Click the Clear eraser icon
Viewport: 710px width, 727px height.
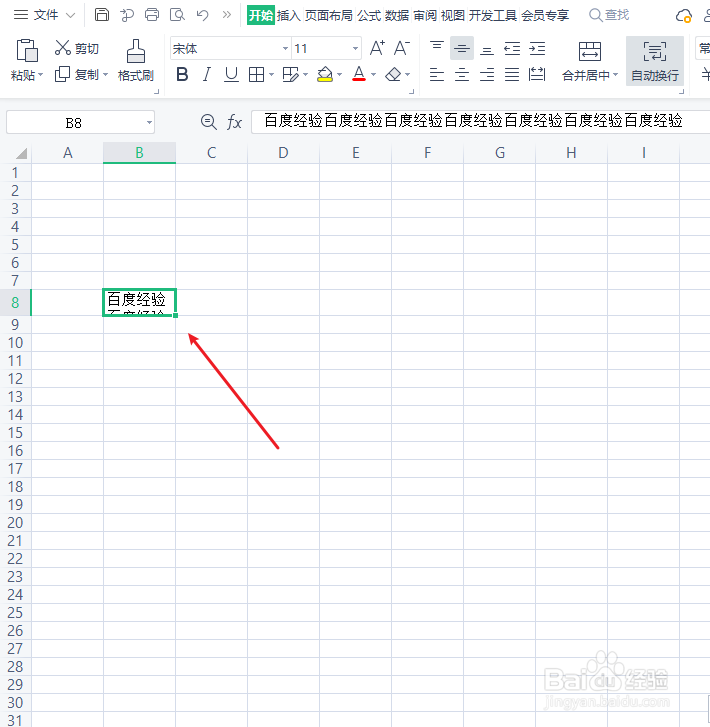[x=393, y=74]
